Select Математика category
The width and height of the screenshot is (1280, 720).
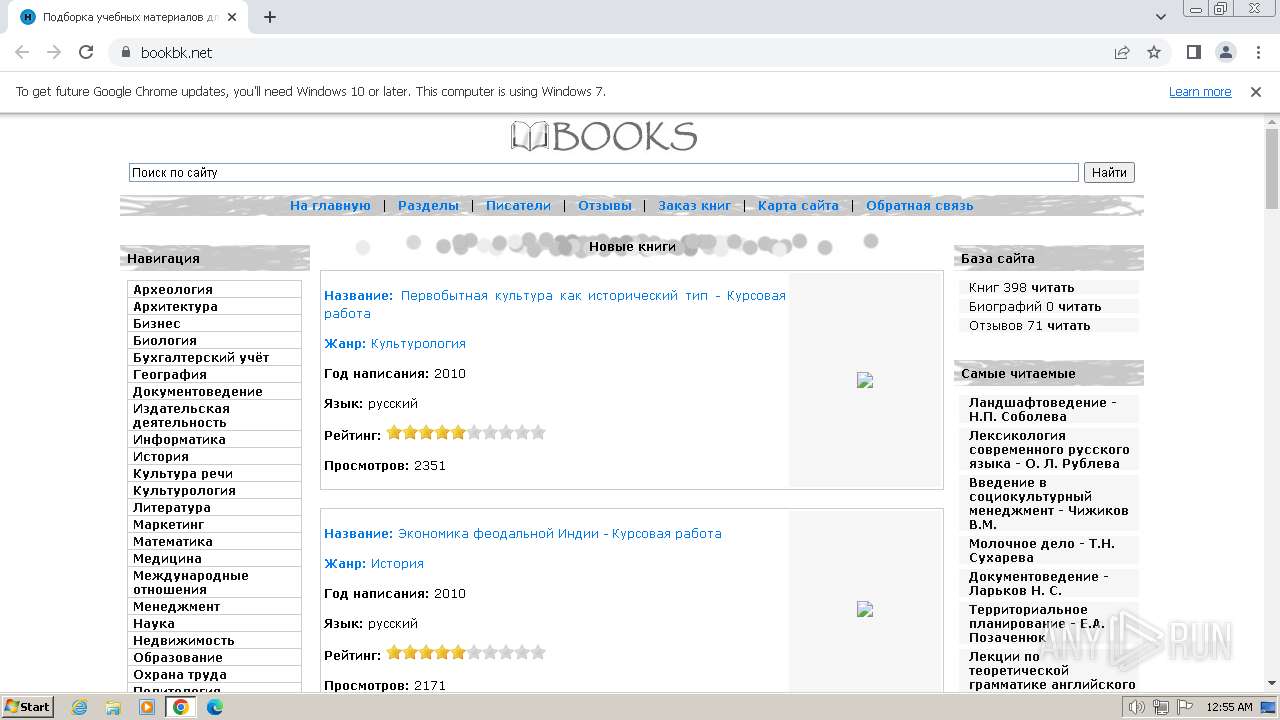click(173, 541)
